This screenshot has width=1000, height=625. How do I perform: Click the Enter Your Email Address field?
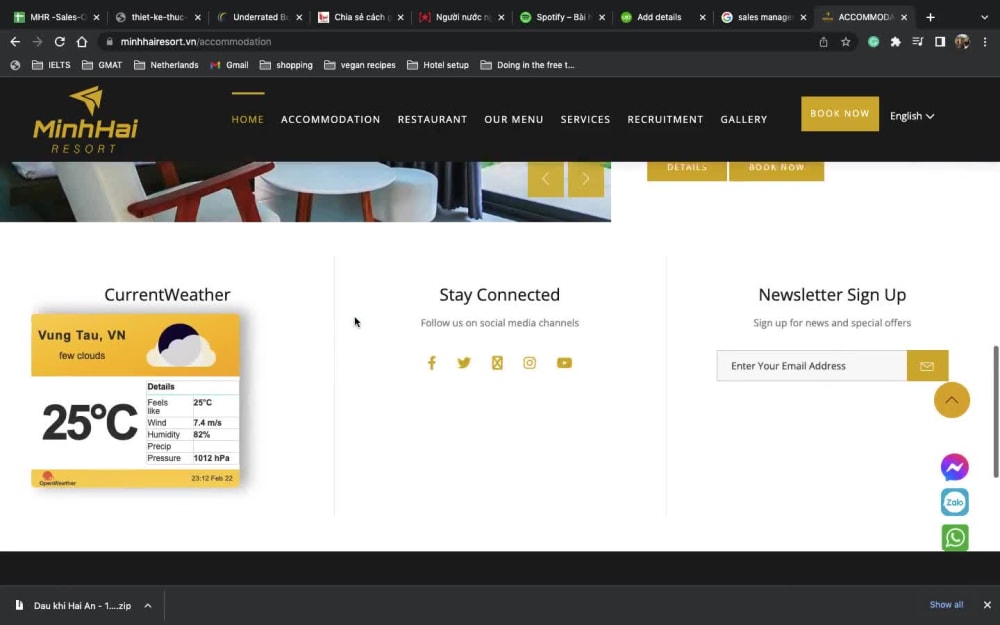[x=811, y=365]
